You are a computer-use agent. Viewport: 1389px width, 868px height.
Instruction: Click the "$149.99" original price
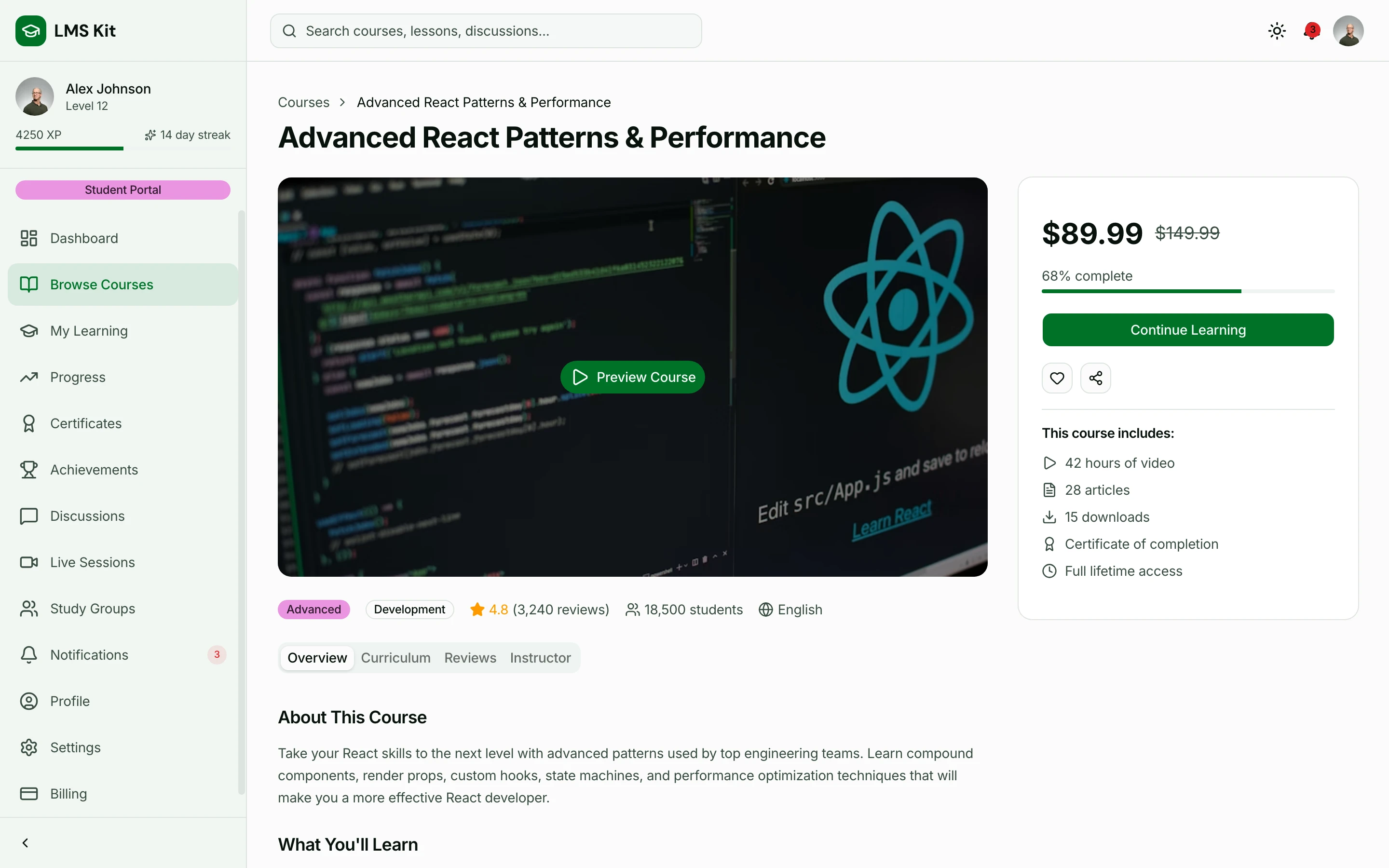pos(1187,233)
